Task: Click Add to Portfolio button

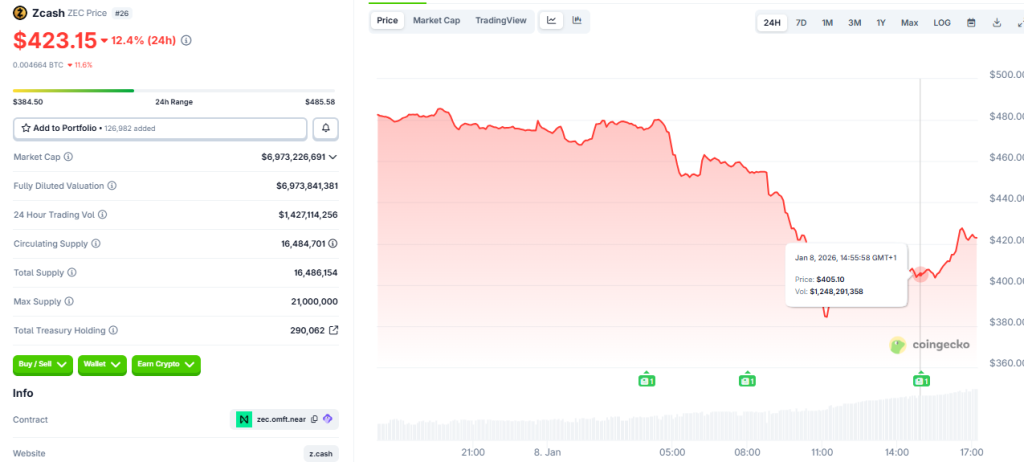Action: (160, 128)
